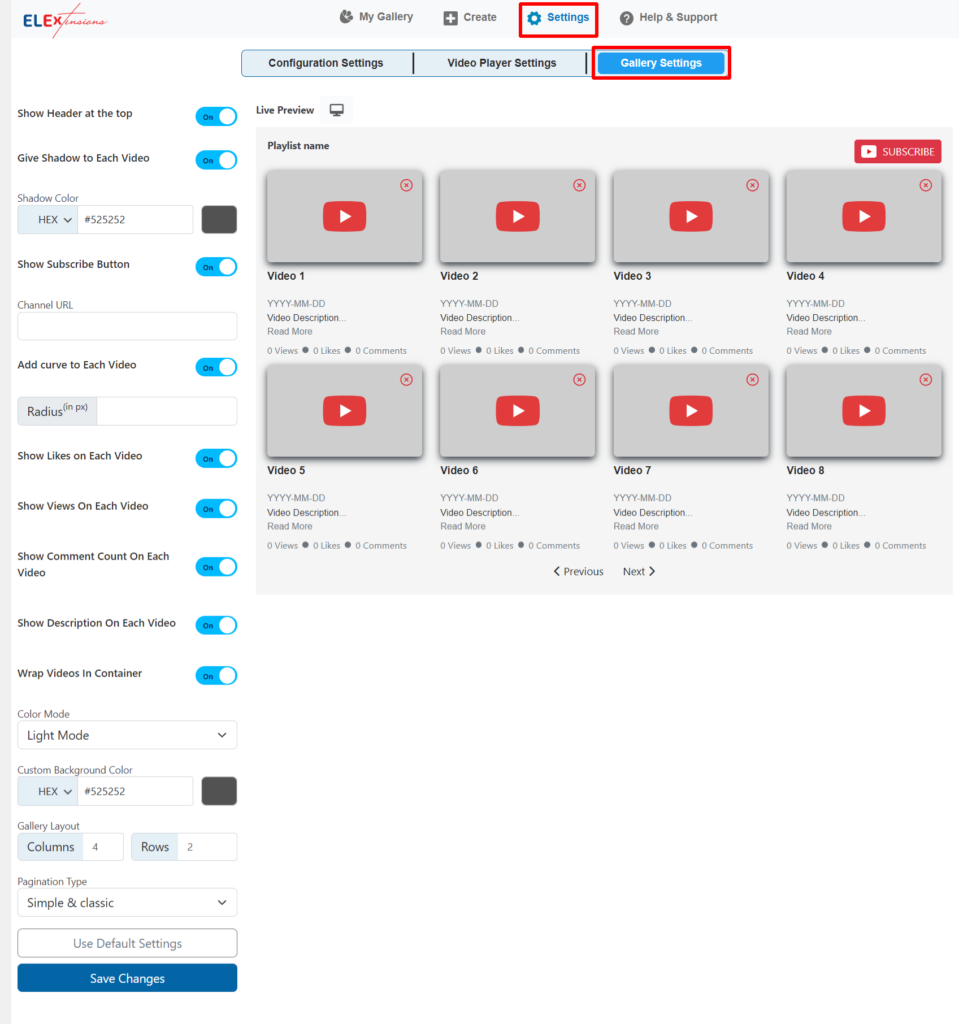Click Use Default Settings button
This screenshot has height=1024, width=959.
[127, 944]
